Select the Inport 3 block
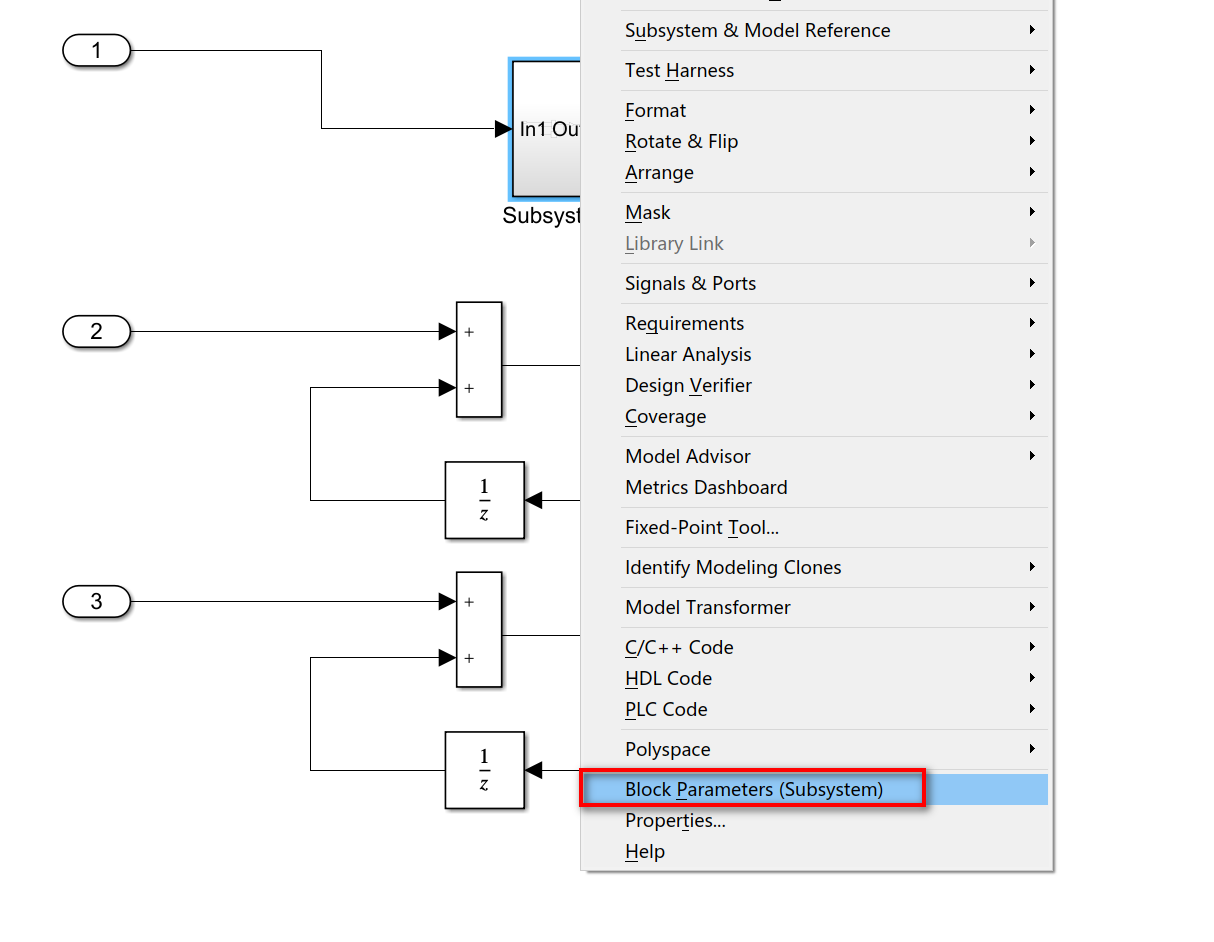 [x=97, y=601]
